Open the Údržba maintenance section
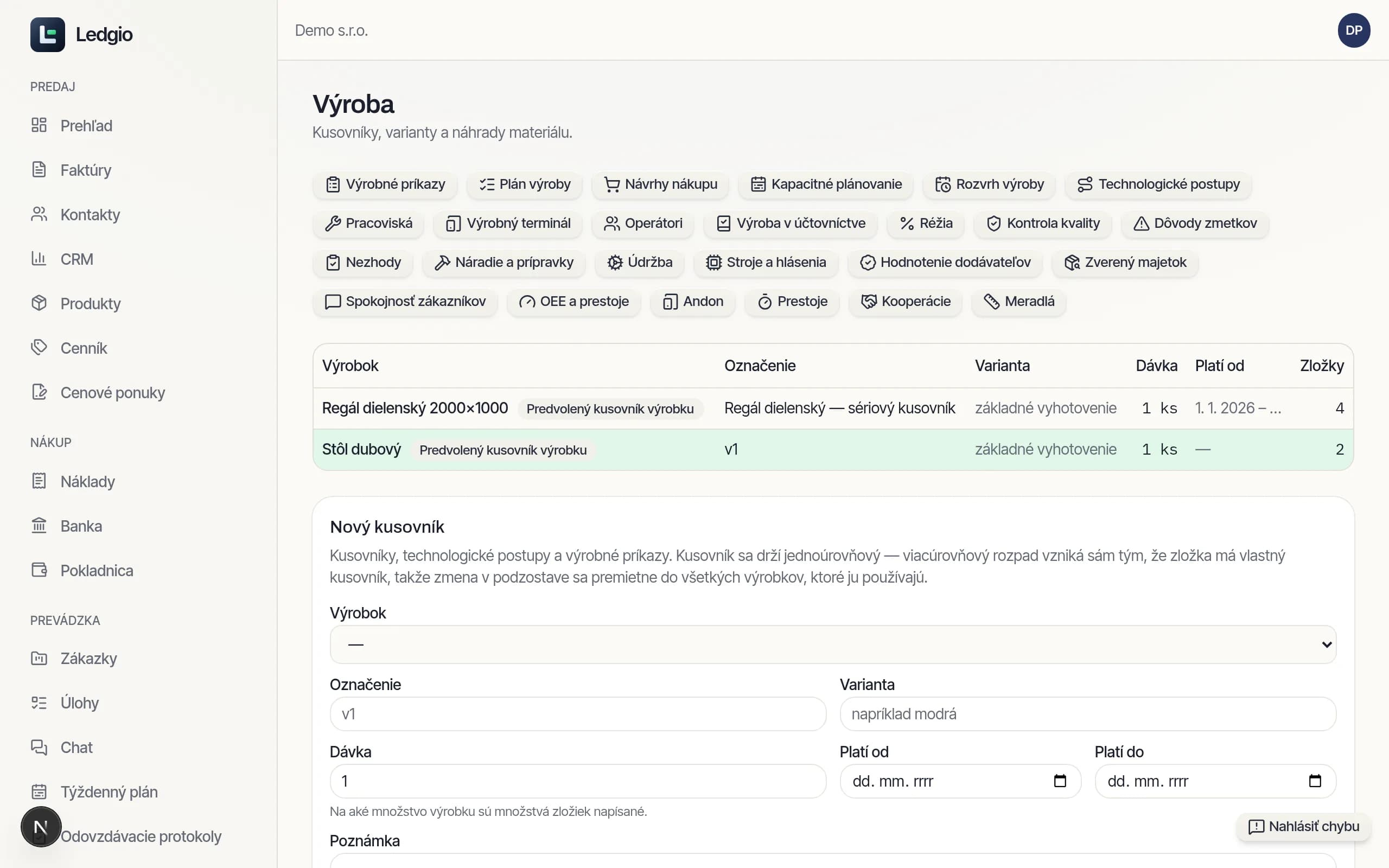The image size is (1389, 868). click(639, 263)
